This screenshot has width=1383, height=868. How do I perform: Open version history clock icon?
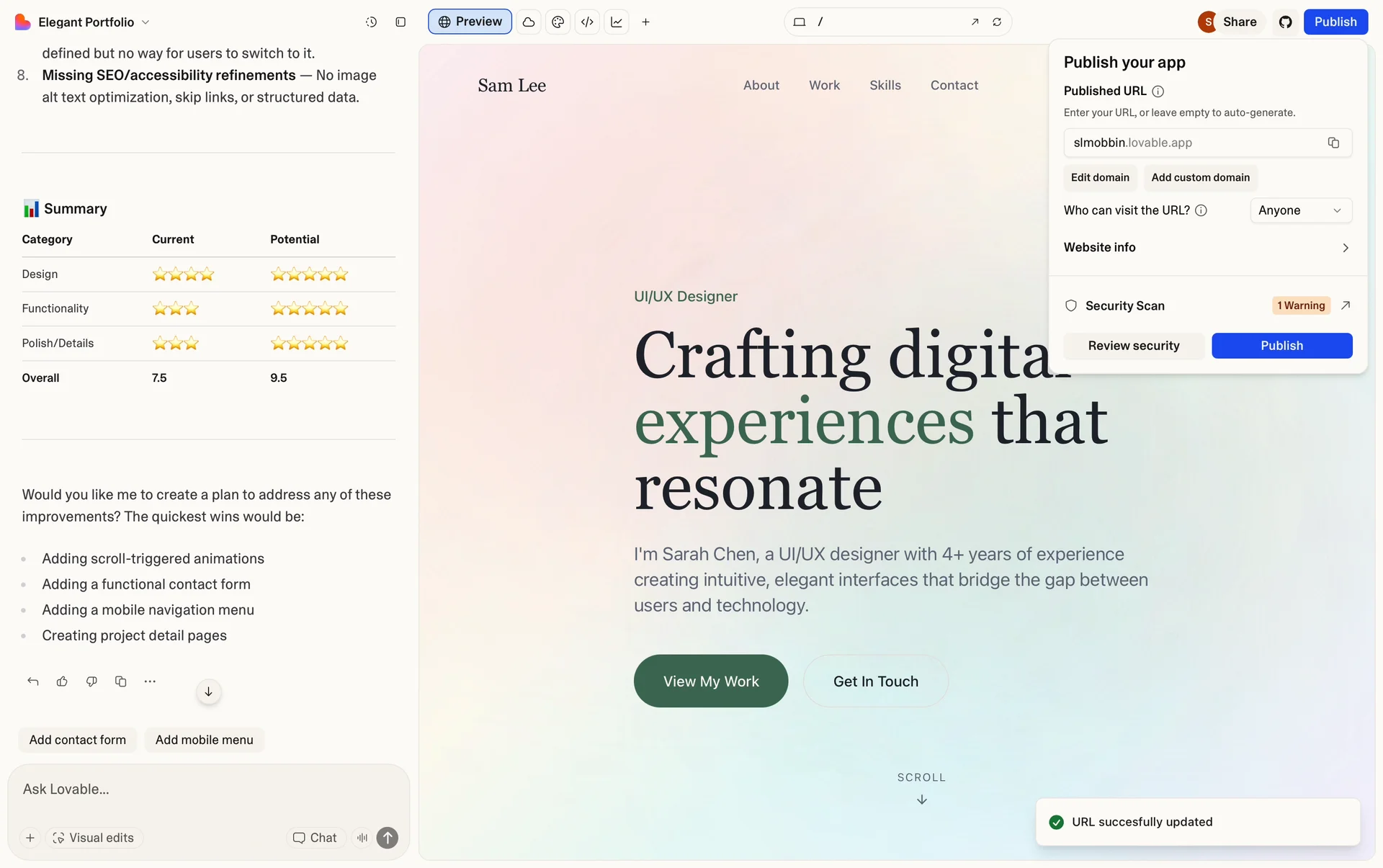tap(371, 22)
